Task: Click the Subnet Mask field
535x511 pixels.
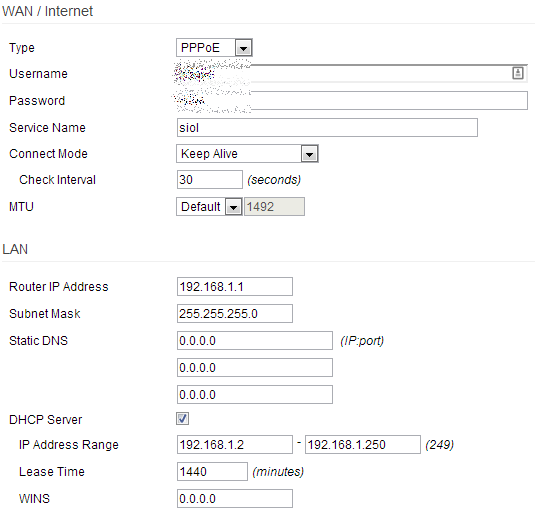Action: coord(235,313)
